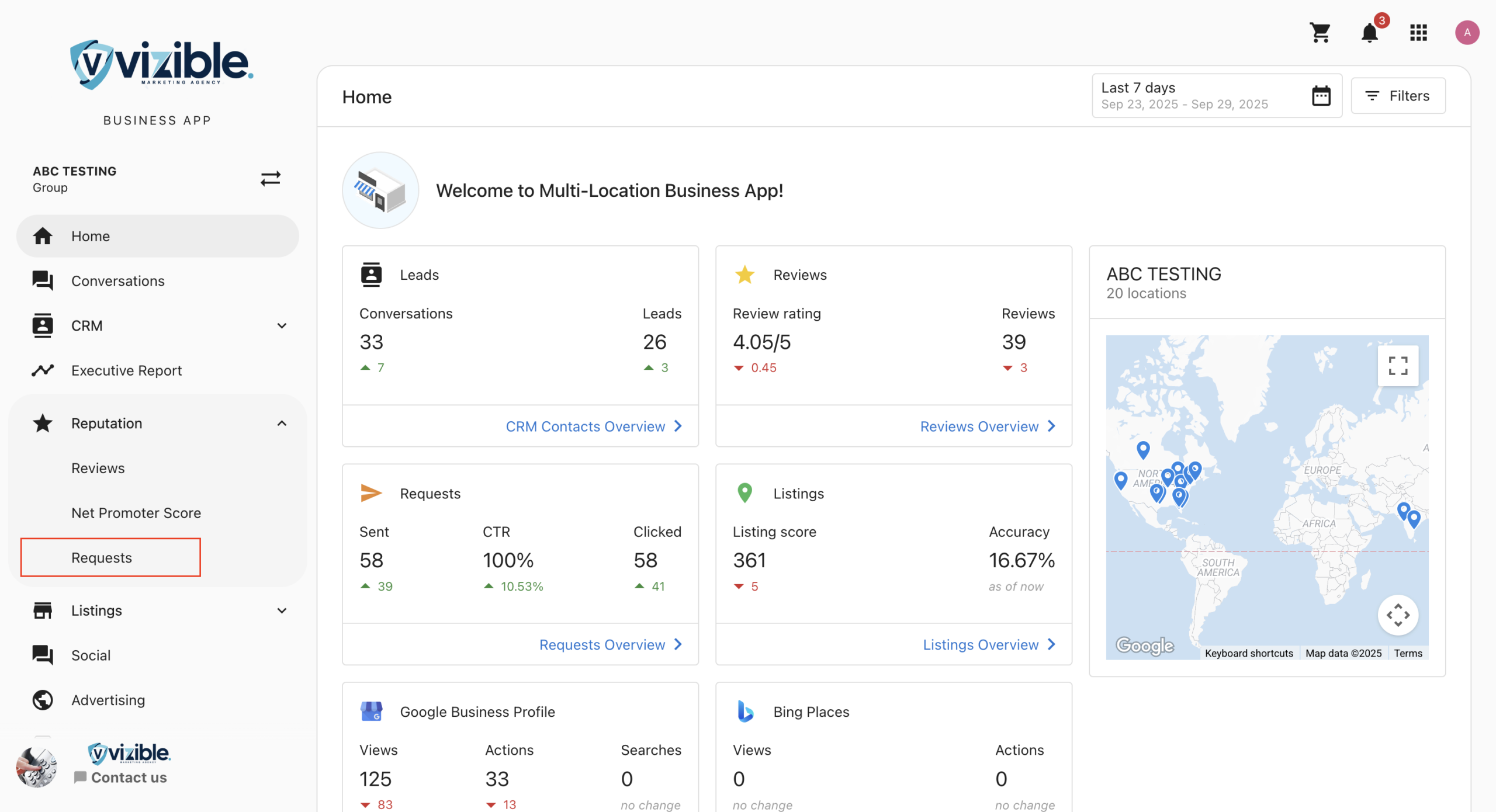Open the apps grid launcher
The image size is (1496, 812).
pyautogui.click(x=1418, y=33)
